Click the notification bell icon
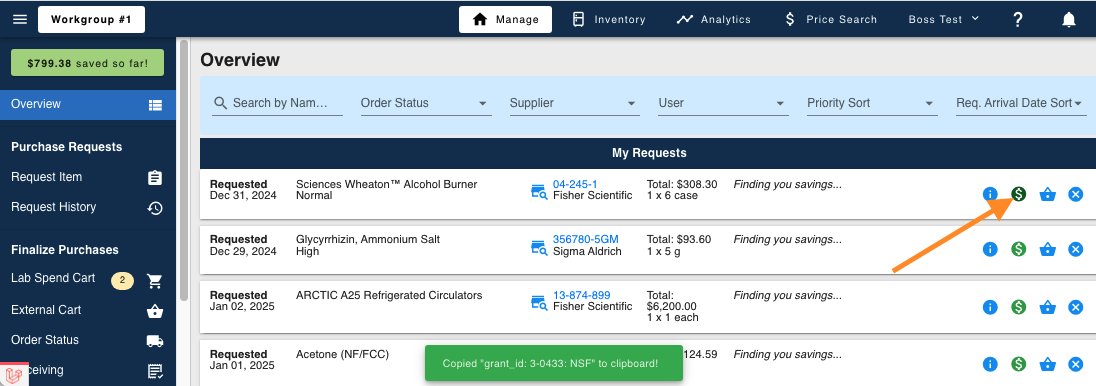 click(1069, 20)
